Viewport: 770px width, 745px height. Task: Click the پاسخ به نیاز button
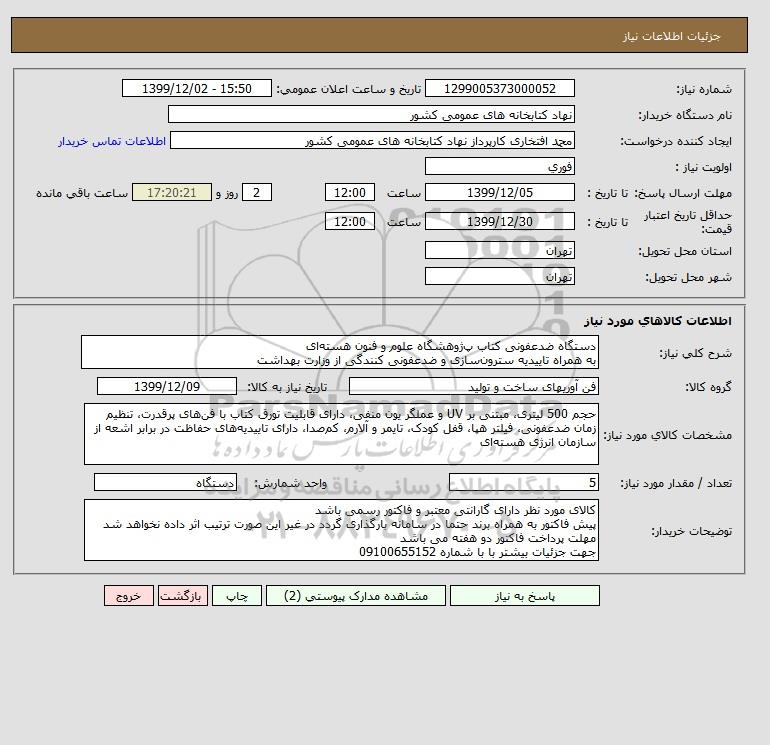[524, 596]
